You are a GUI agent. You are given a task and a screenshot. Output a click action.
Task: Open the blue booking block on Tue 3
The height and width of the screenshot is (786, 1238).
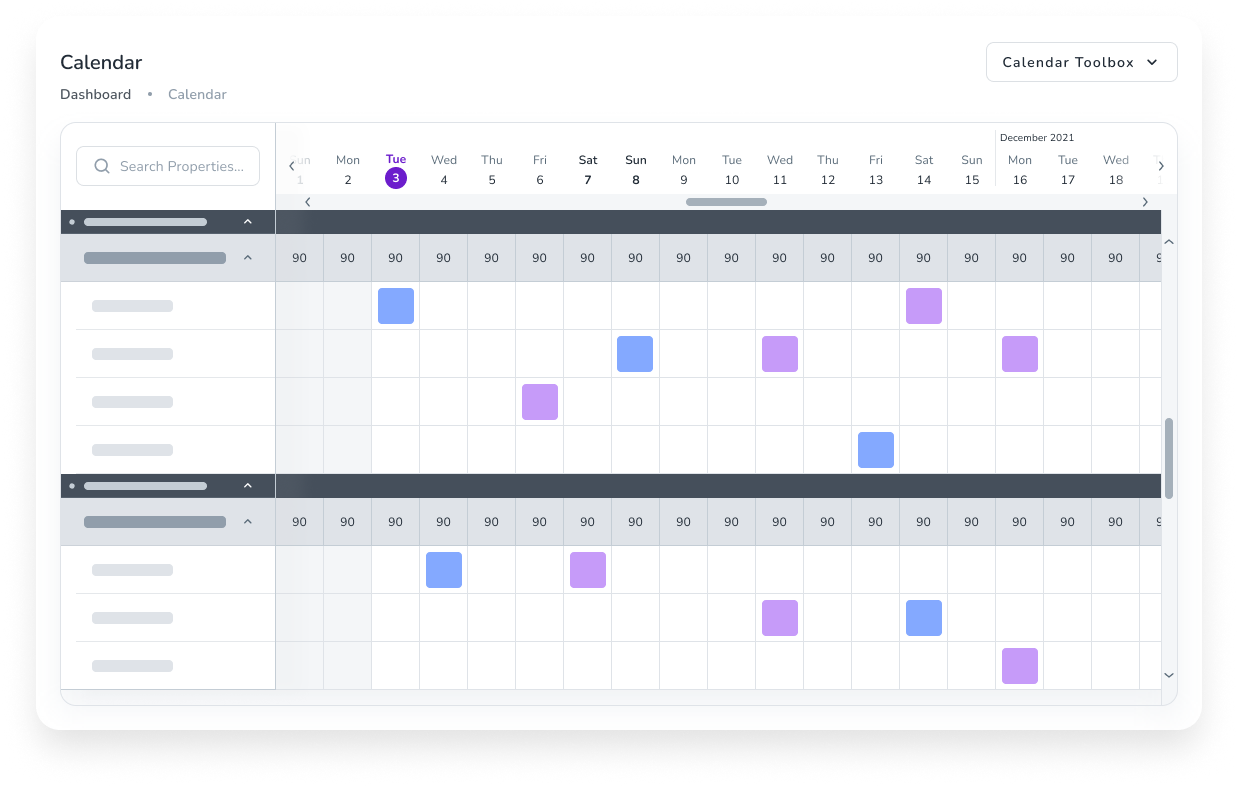pos(396,306)
